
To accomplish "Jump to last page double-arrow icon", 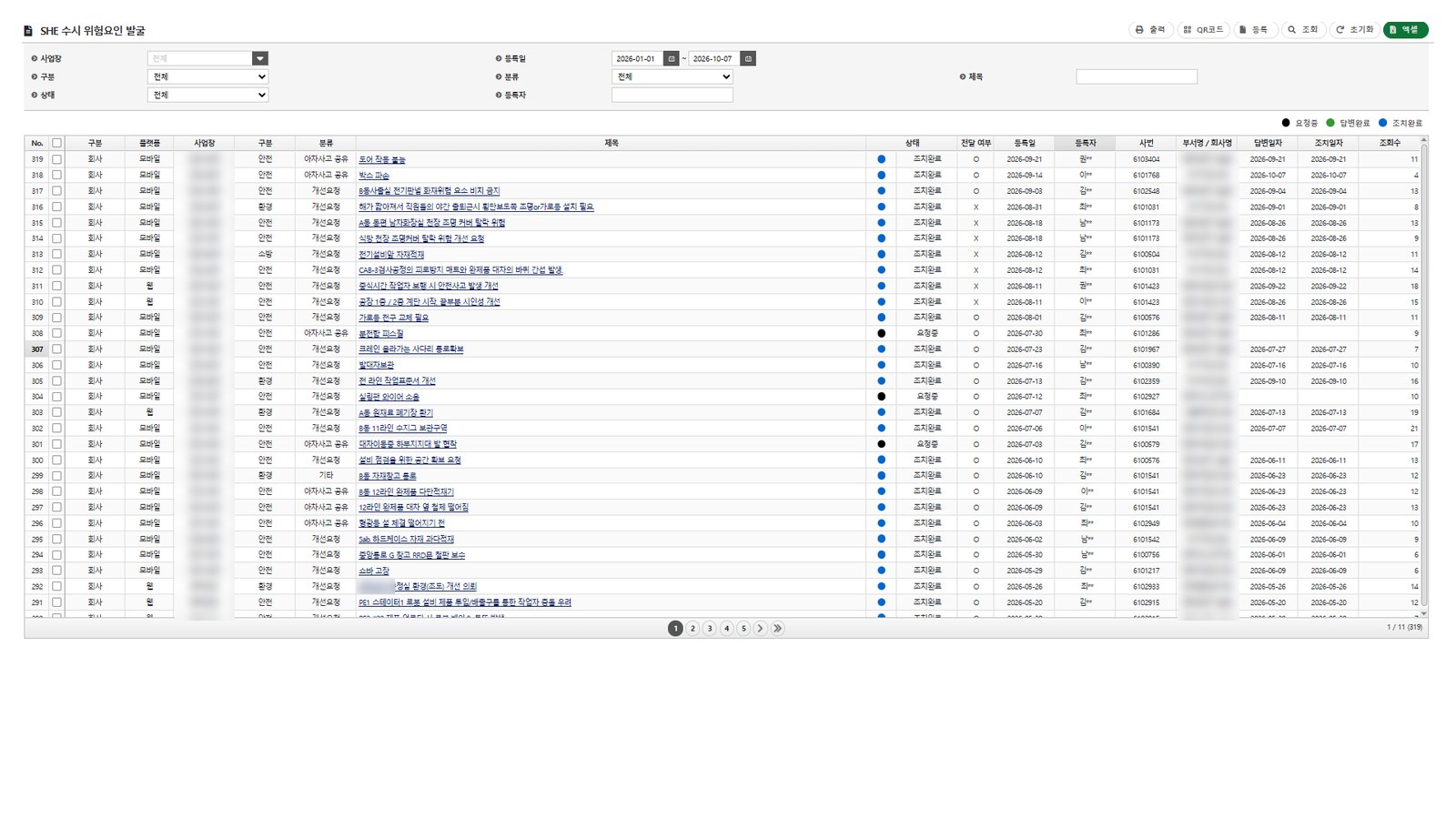I will [x=778, y=628].
